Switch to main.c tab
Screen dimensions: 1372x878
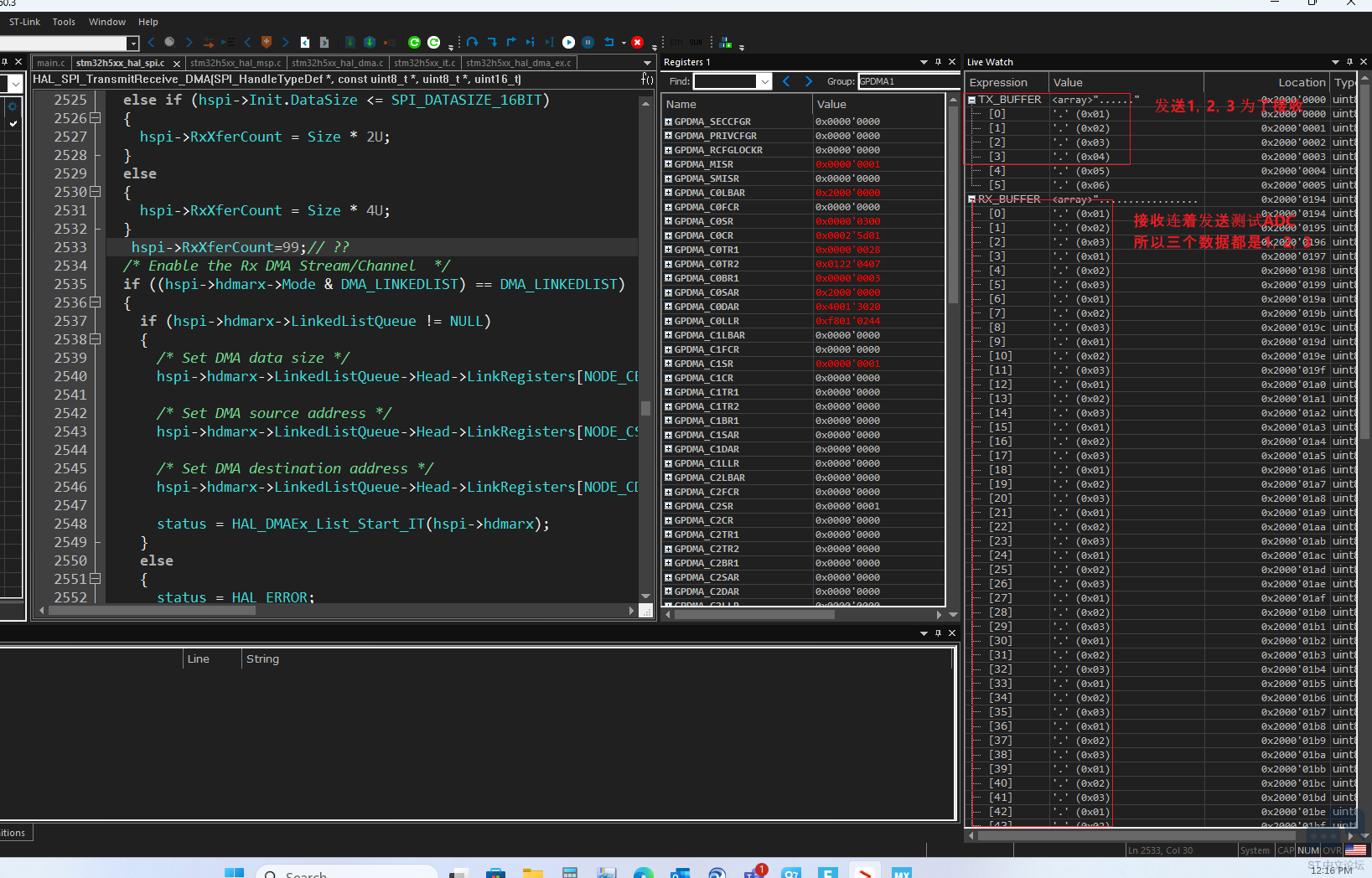[50, 63]
